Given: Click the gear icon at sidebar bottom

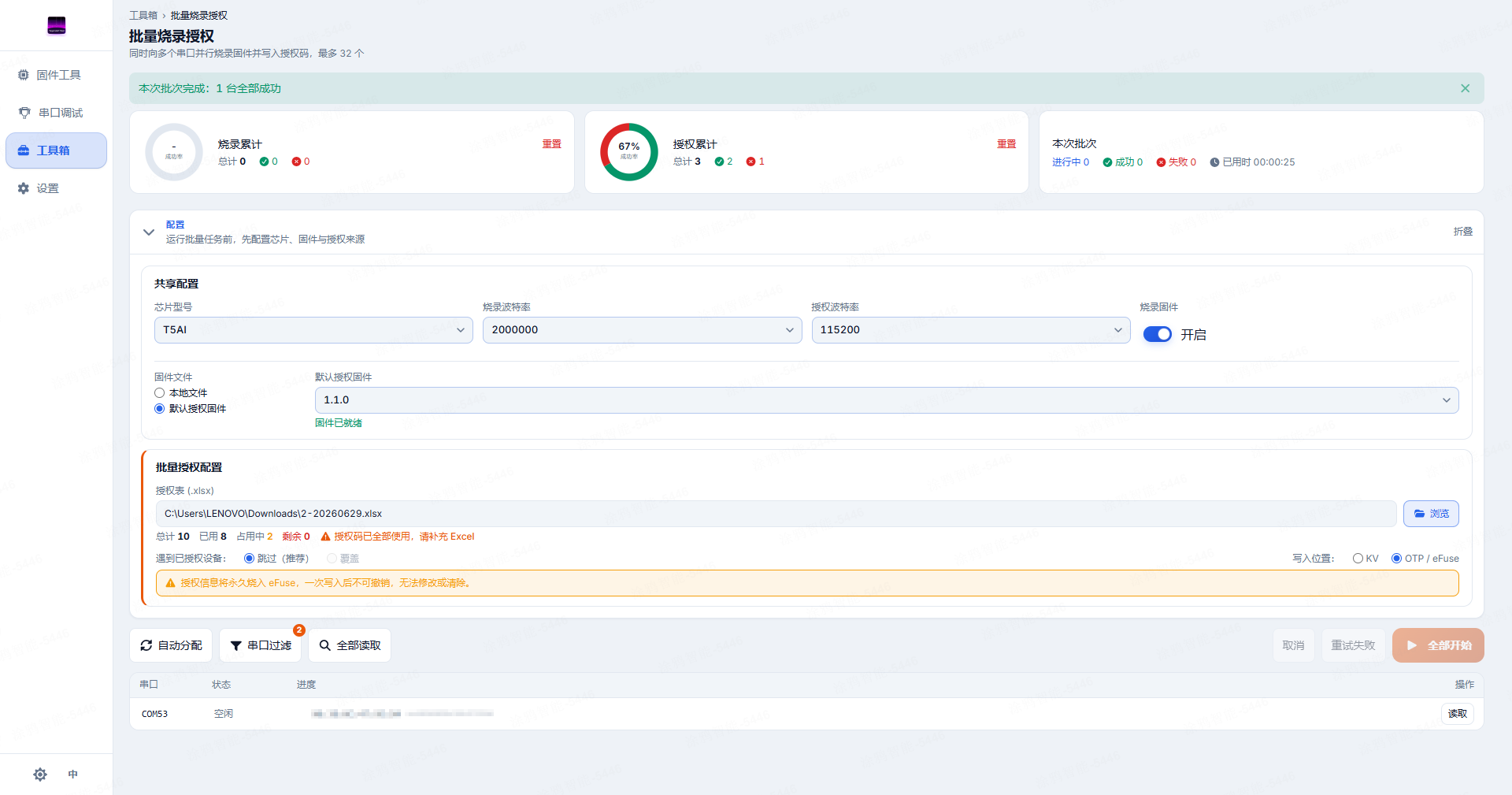Looking at the screenshot, I should coord(40,775).
